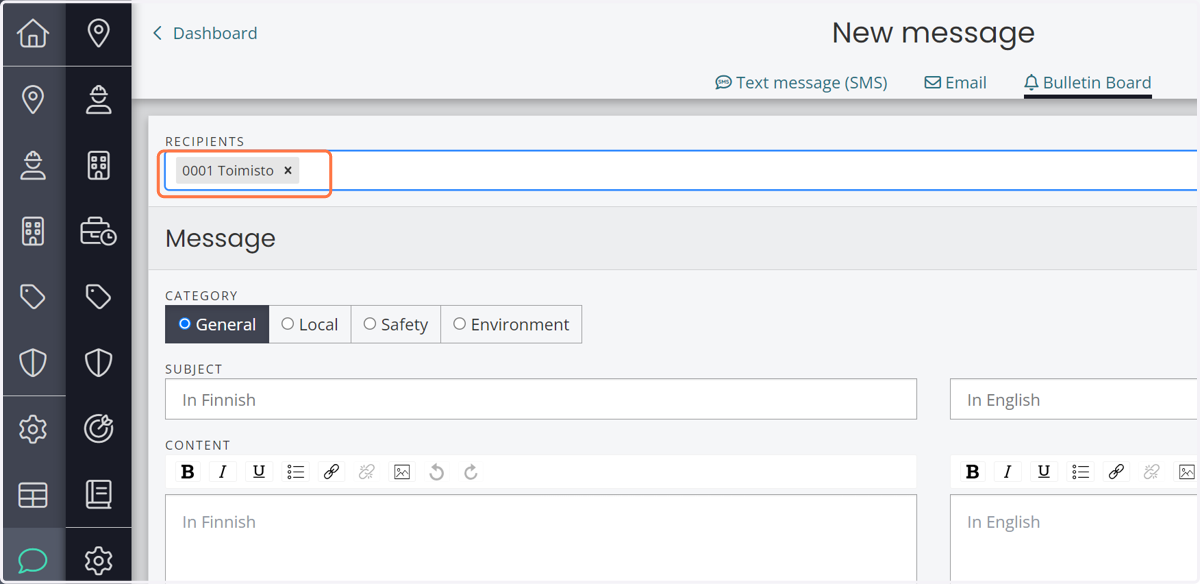Open the tag icon in the gray sidebar
1200x584 pixels.
click(x=33, y=297)
